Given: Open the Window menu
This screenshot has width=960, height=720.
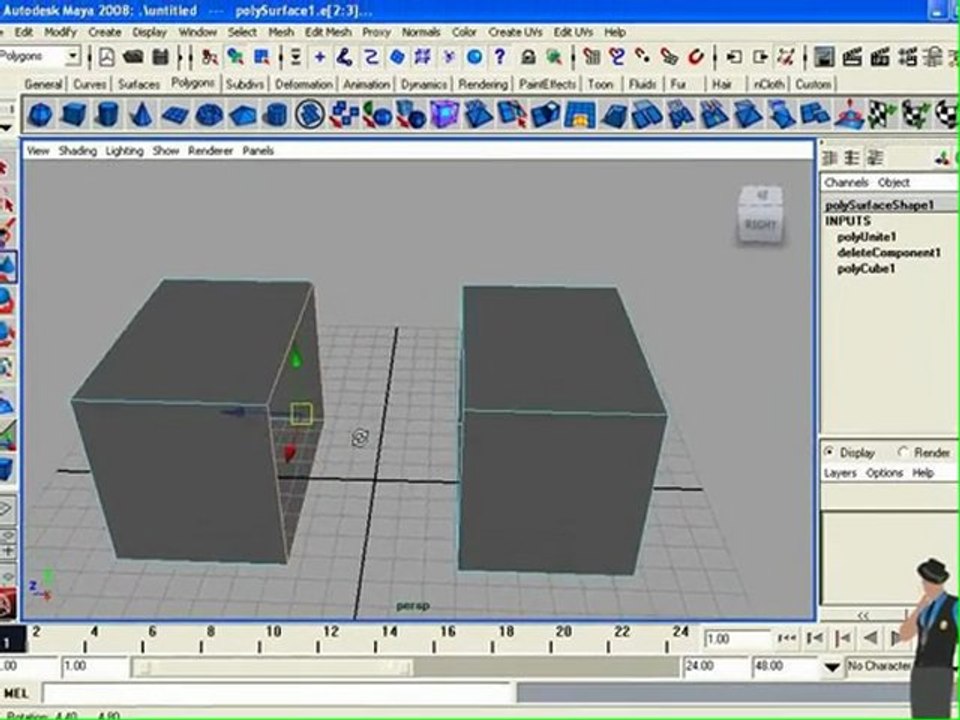Looking at the screenshot, I should click(x=197, y=32).
